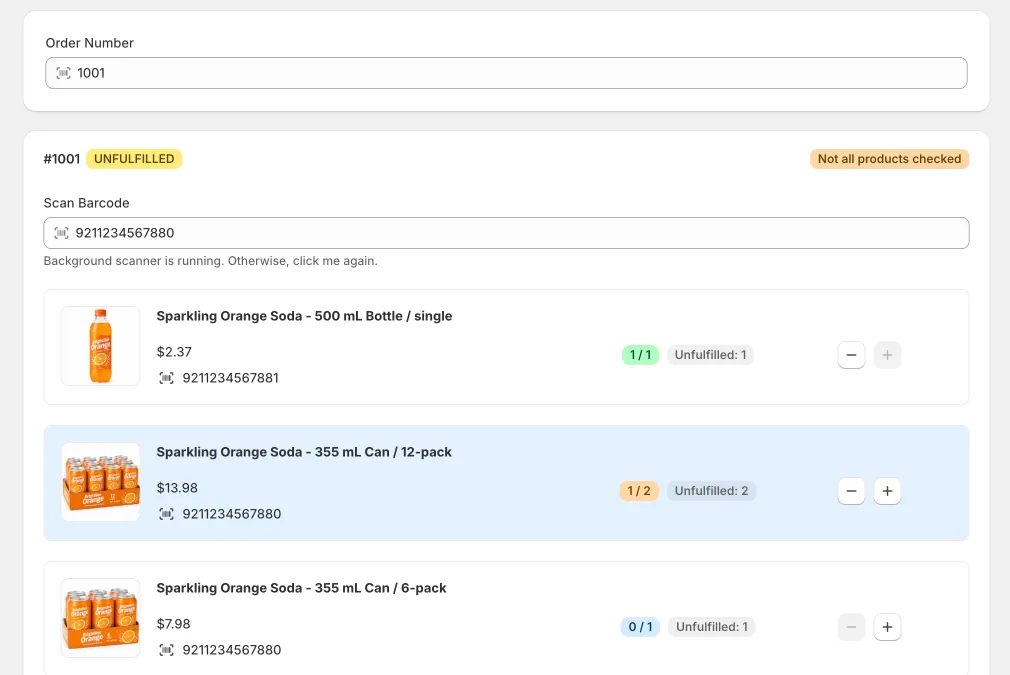Decrease quantity for 500 mL Bottle single

tap(851, 355)
